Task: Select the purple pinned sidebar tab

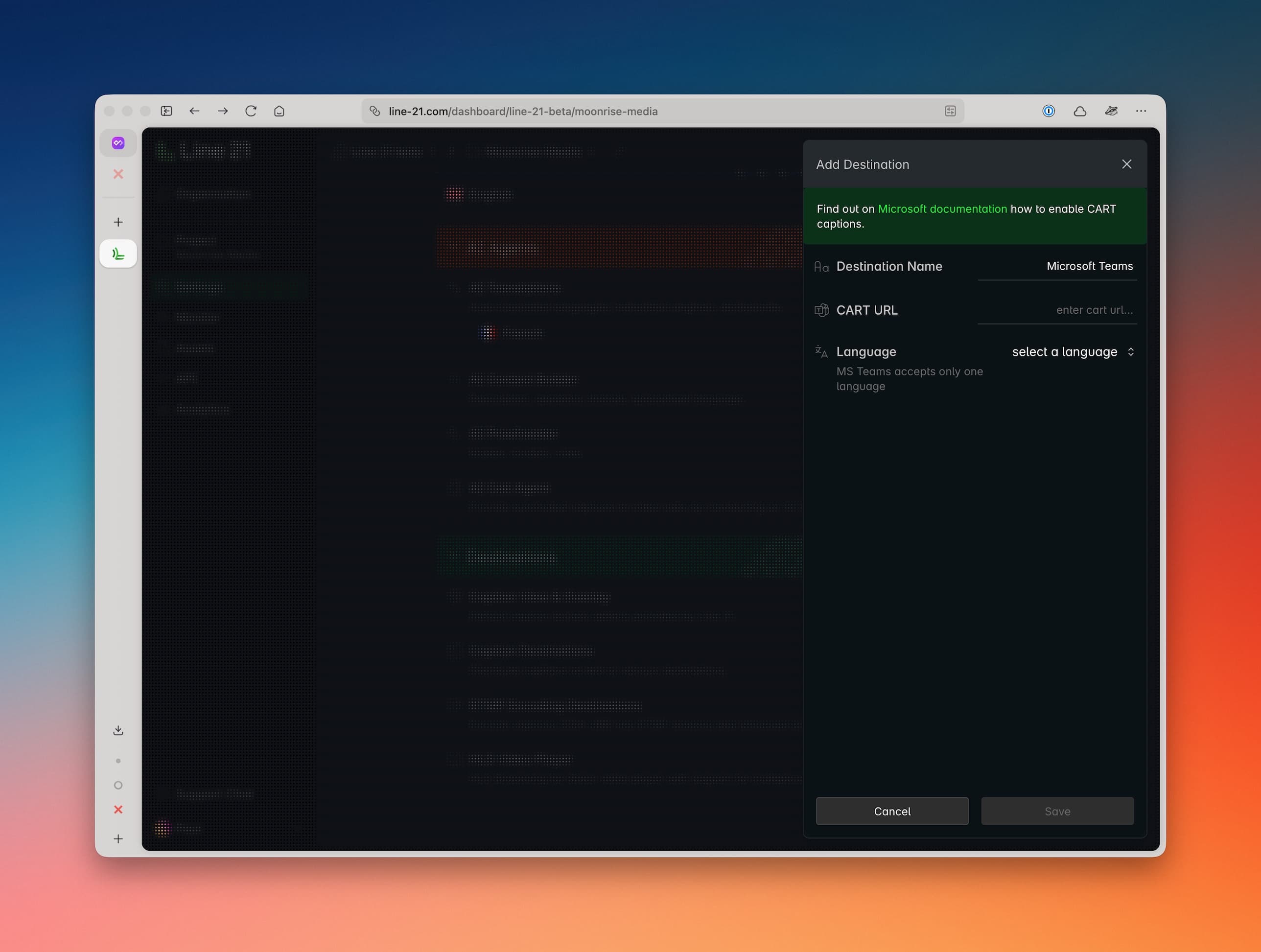Action: click(x=118, y=143)
